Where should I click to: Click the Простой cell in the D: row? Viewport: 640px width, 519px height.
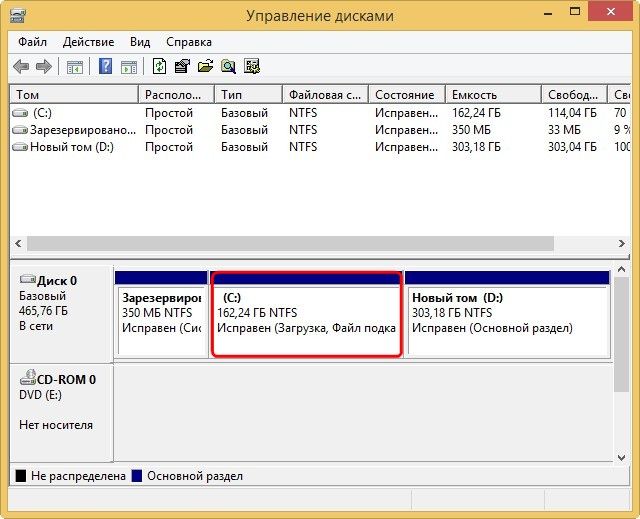click(169, 147)
